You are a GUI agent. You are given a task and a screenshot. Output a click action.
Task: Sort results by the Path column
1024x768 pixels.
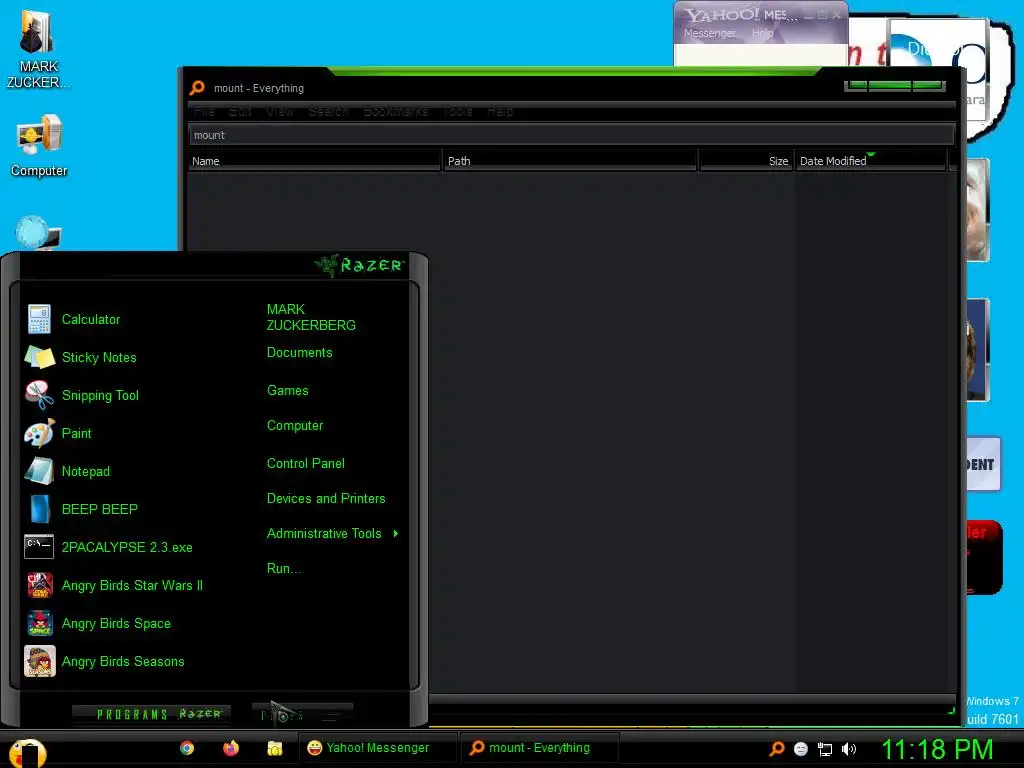pyautogui.click(x=570, y=161)
